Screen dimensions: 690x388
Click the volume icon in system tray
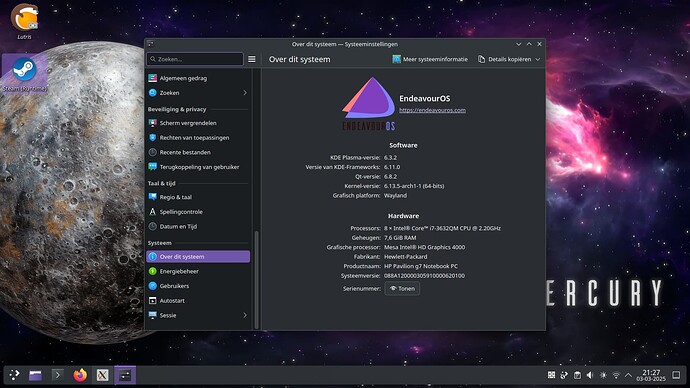pyautogui.click(x=590, y=375)
